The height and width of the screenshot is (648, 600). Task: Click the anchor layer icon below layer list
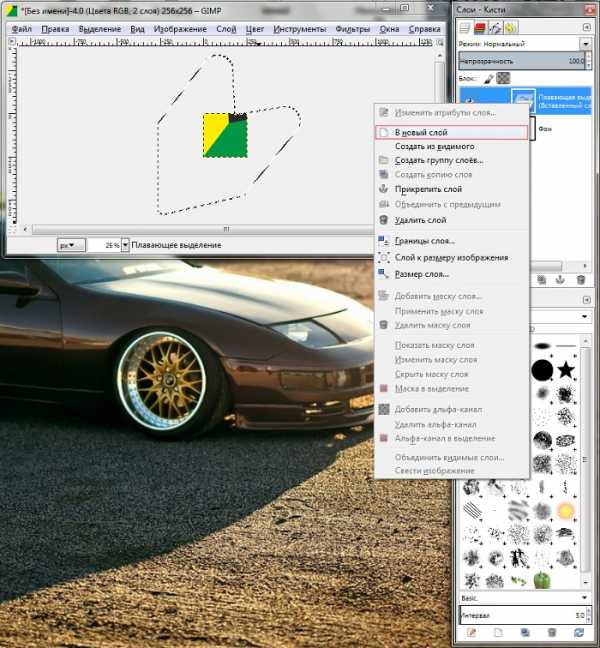tap(560, 280)
